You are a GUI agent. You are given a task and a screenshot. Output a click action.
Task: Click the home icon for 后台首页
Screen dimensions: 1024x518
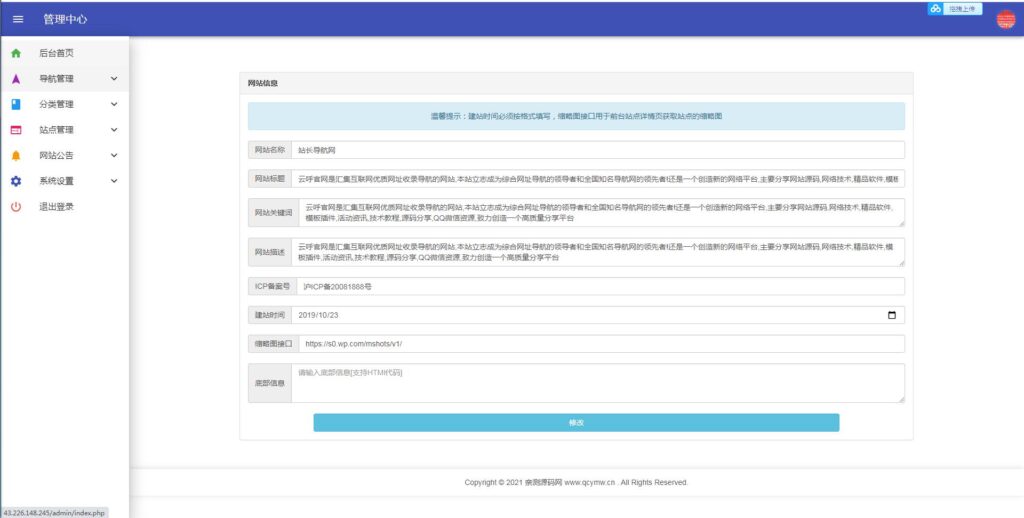pos(16,54)
